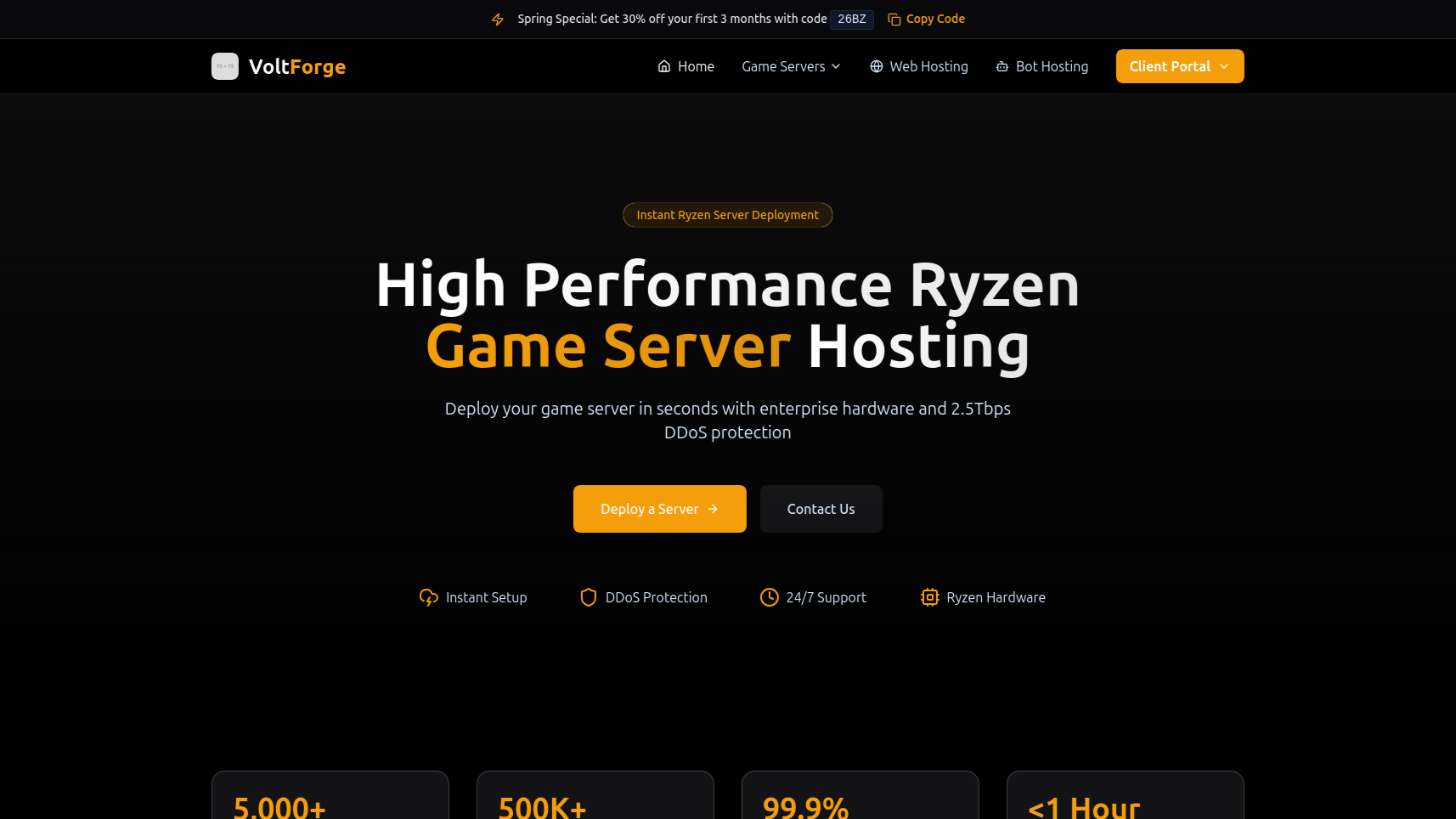The width and height of the screenshot is (1456, 819).
Task: Click the cloud lightning Instant Setup icon
Action: (x=429, y=597)
